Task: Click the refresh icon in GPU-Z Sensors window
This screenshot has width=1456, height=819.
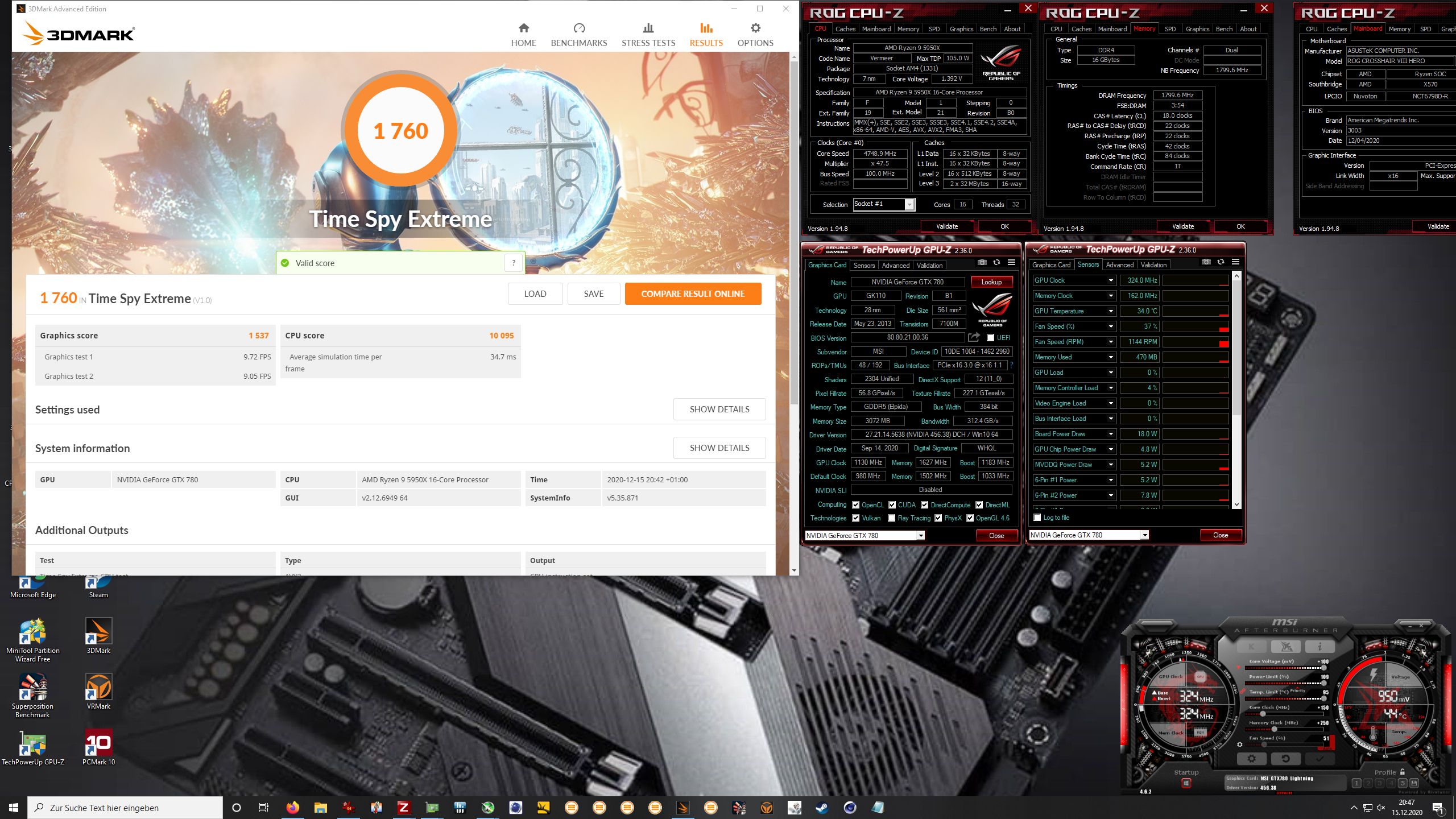Action: pos(1221,262)
